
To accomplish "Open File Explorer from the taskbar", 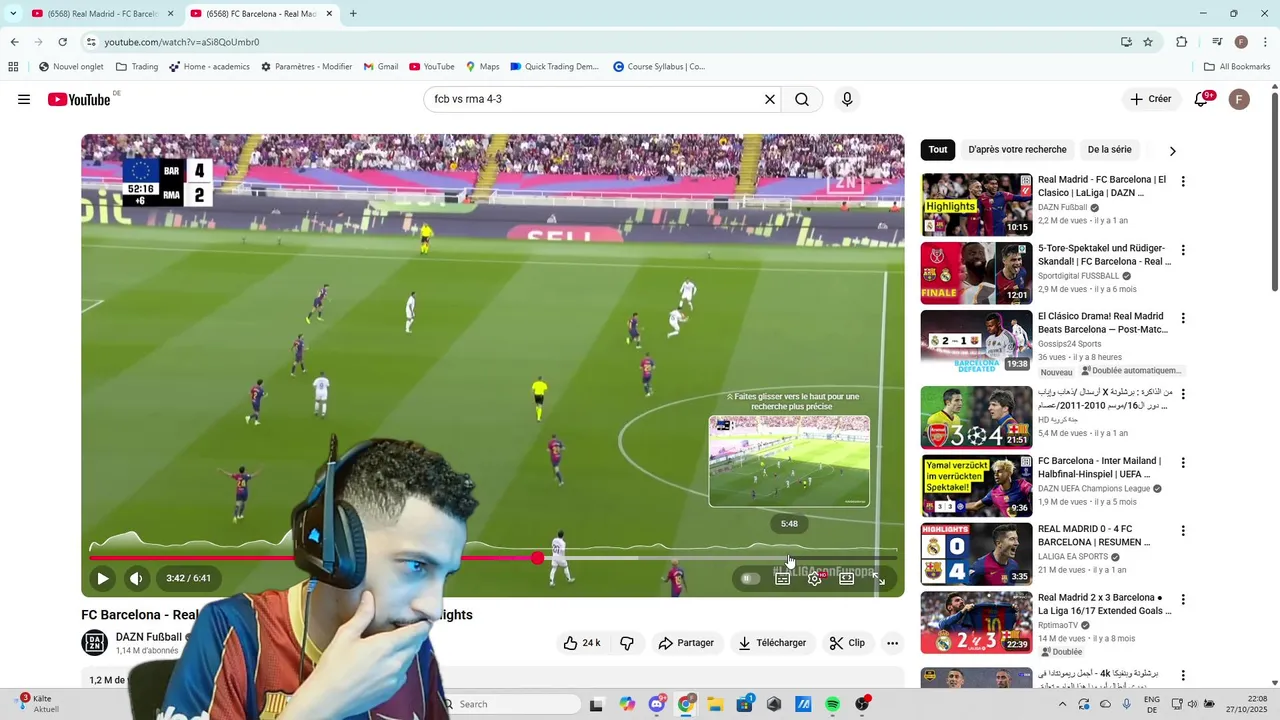I will tap(715, 705).
